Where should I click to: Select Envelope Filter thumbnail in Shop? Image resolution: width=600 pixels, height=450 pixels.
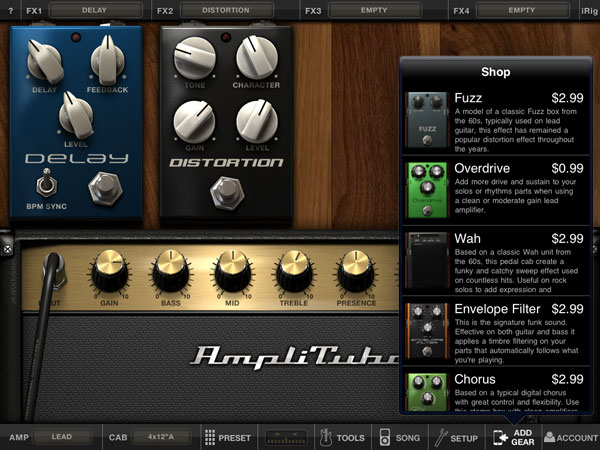pyautogui.click(x=427, y=331)
